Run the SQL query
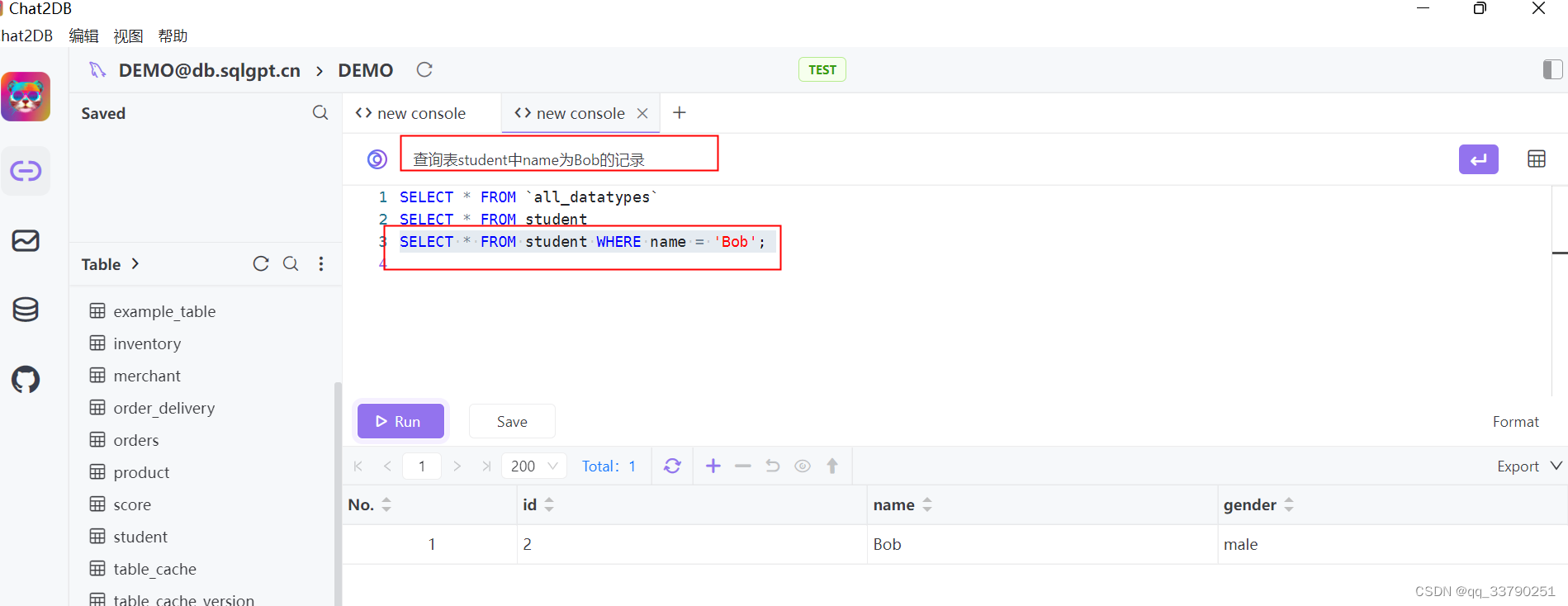The width and height of the screenshot is (1568, 606). 400,421
